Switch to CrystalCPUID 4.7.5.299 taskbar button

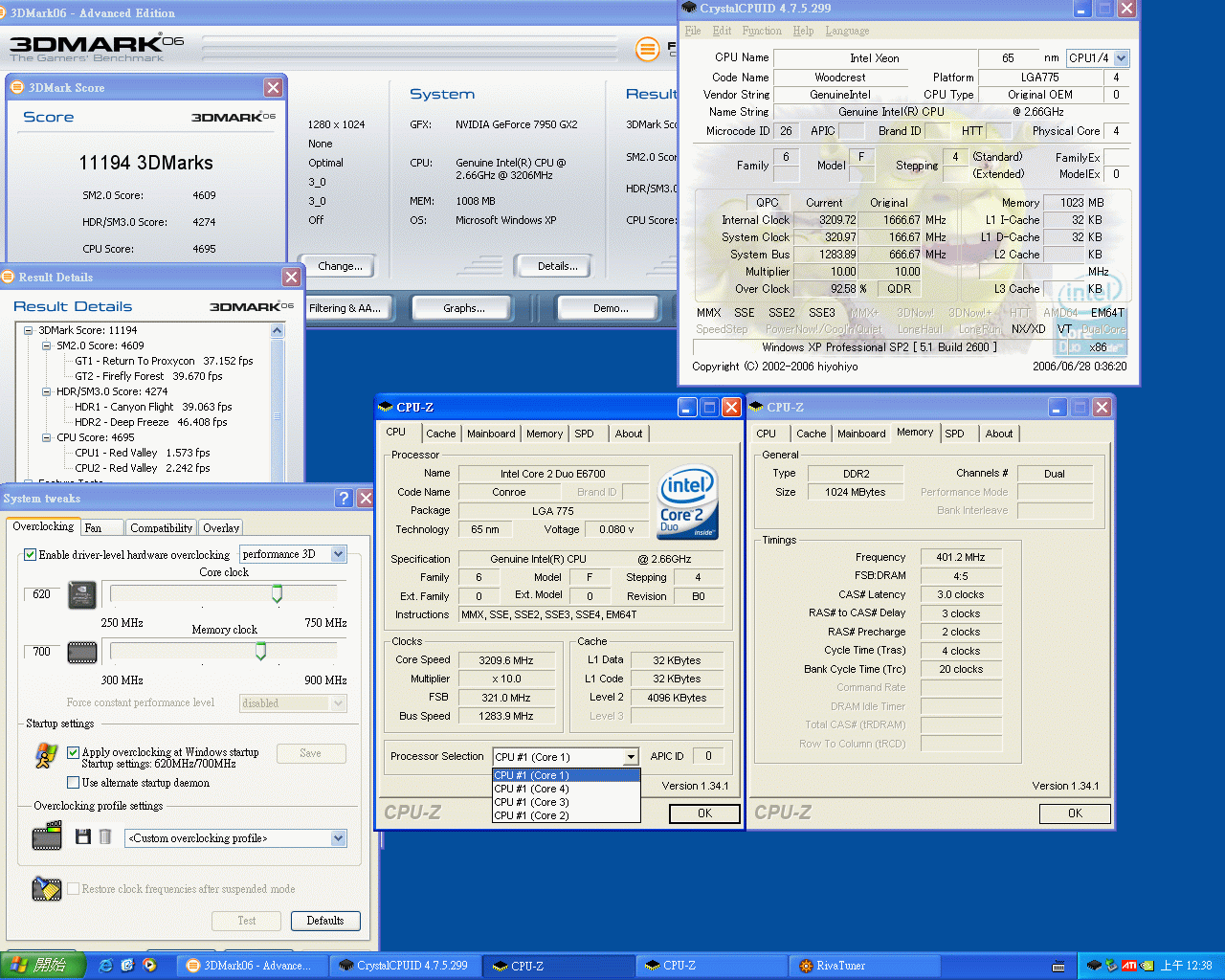tap(406, 966)
